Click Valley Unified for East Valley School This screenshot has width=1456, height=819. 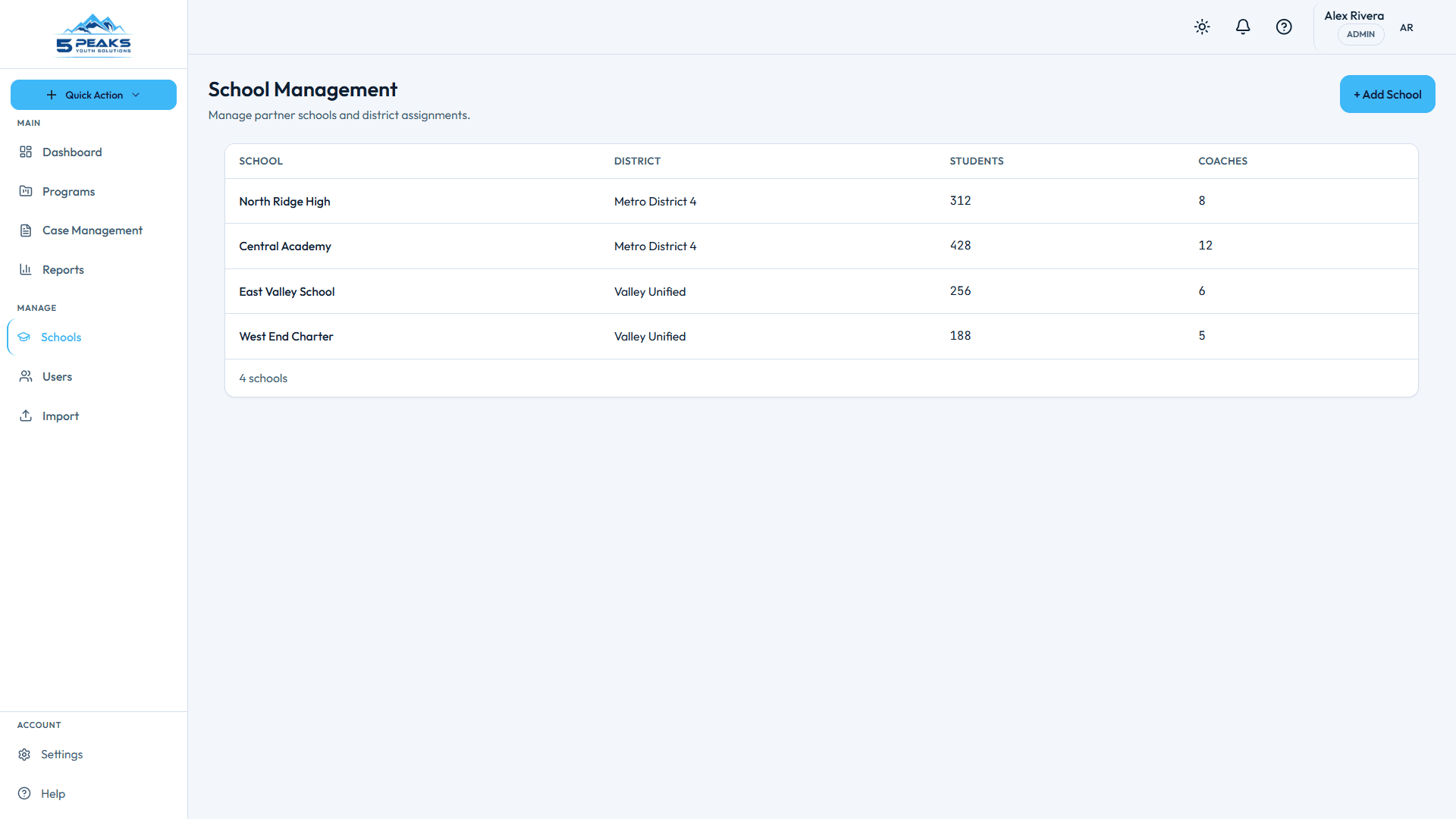[x=650, y=291]
